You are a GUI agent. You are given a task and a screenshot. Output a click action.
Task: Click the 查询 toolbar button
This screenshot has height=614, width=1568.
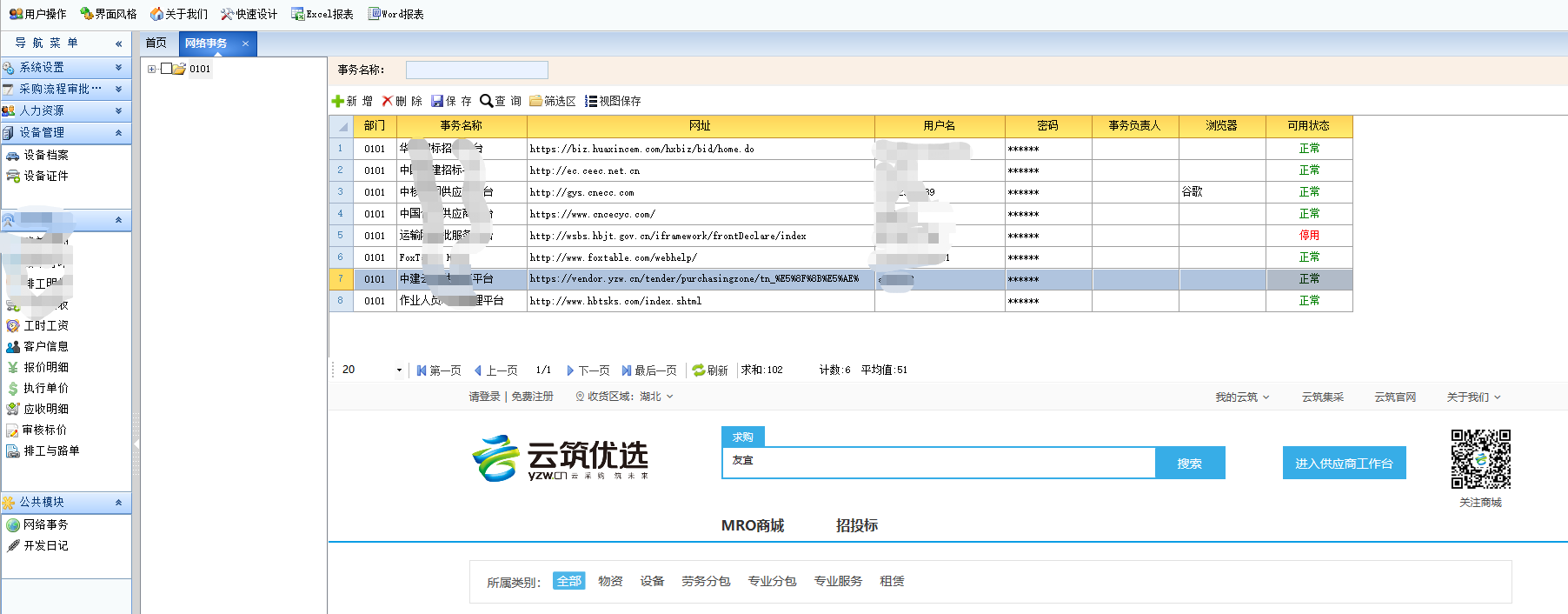coord(501,101)
